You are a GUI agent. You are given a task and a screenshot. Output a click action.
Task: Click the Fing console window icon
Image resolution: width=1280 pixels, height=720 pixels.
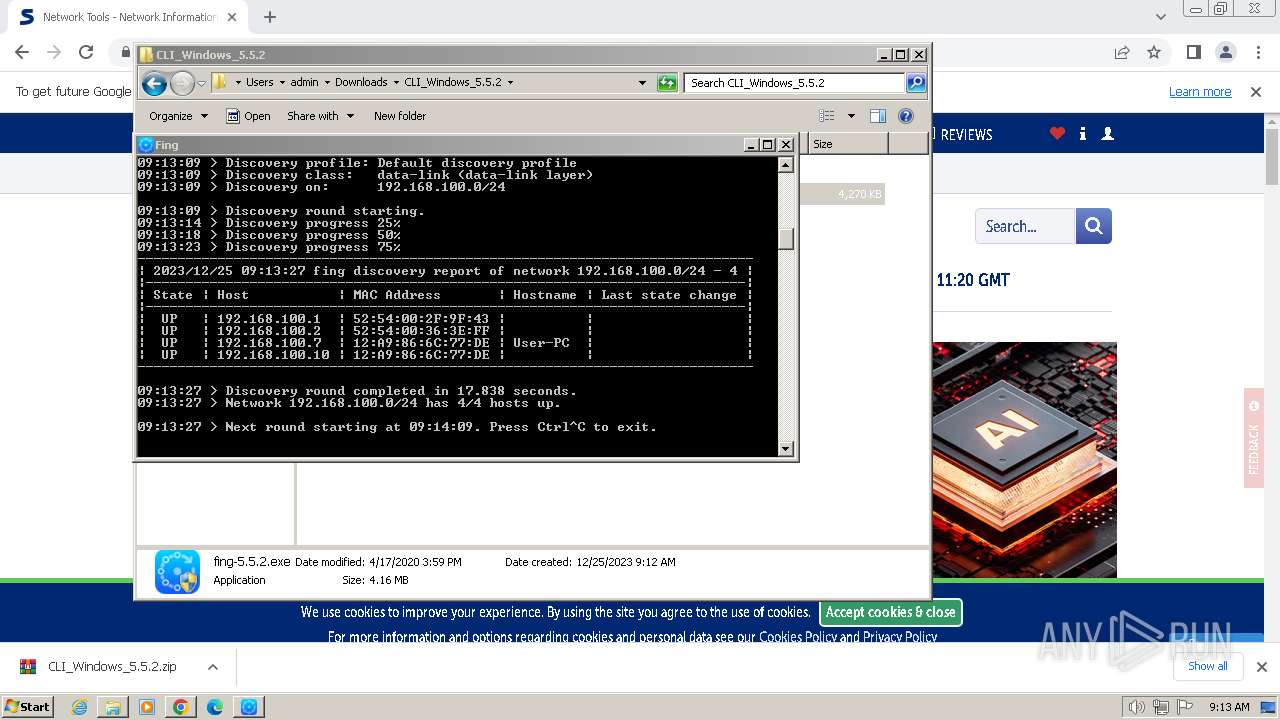tap(146, 145)
